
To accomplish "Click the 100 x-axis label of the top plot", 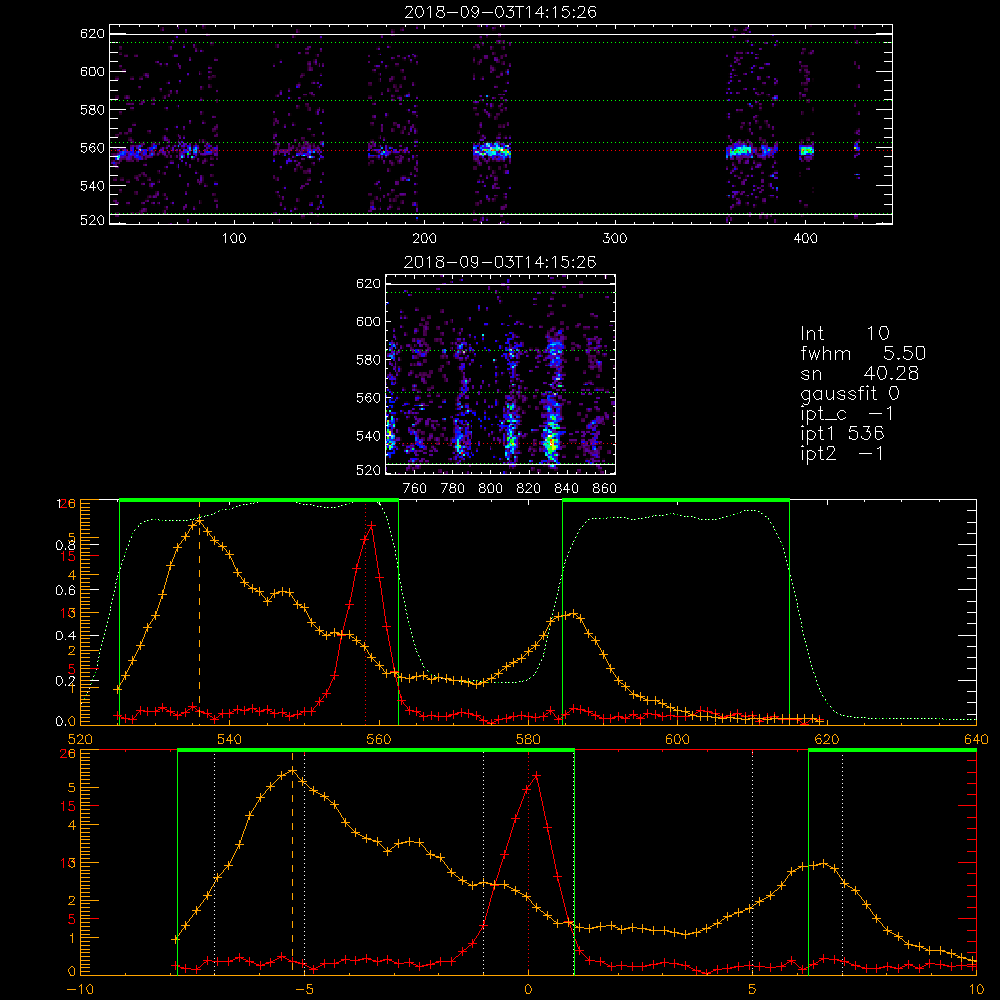I will click(x=234, y=239).
